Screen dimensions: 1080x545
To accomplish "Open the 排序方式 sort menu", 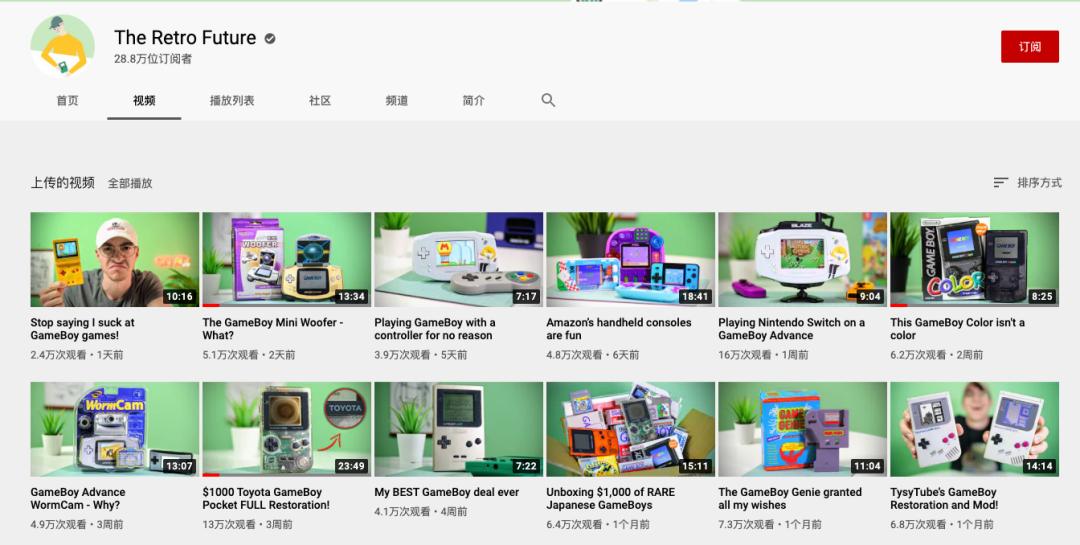I will click(x=1027, y=183).
